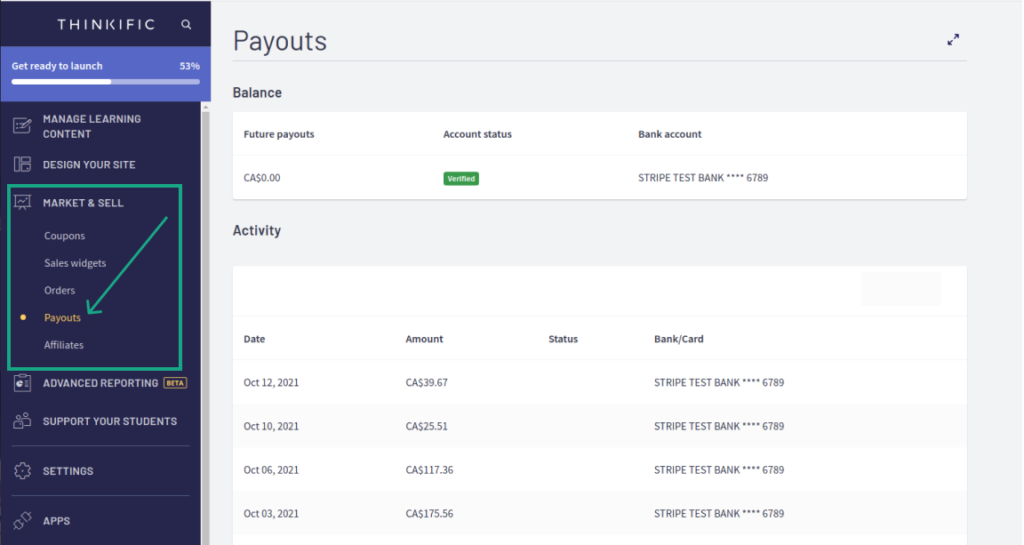The image size is (1024, 545).
Task: Click the Market & Sell chart icon
Action: tap(22, 203)
